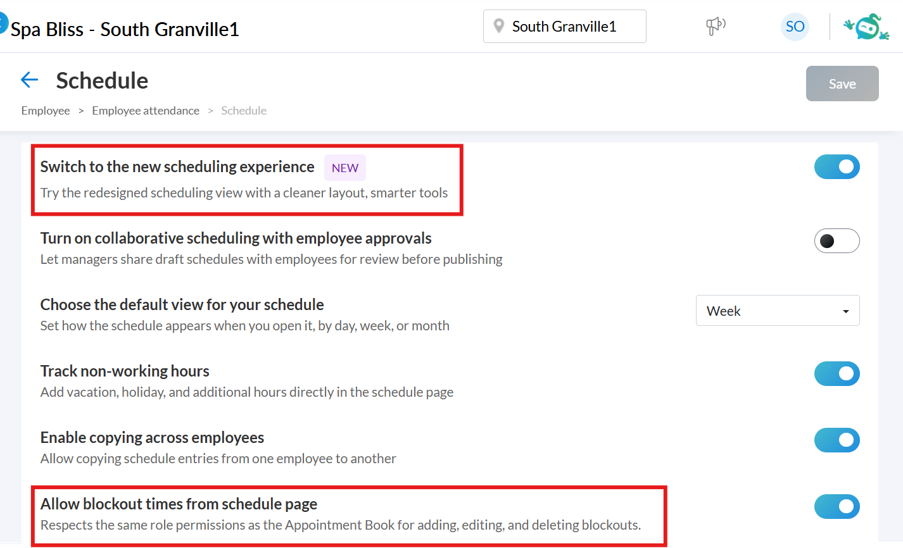Click 'Add vacation, holiday, and additional hours' description
Viewport: 903px width, 548px height.
(x=247, y=392)
